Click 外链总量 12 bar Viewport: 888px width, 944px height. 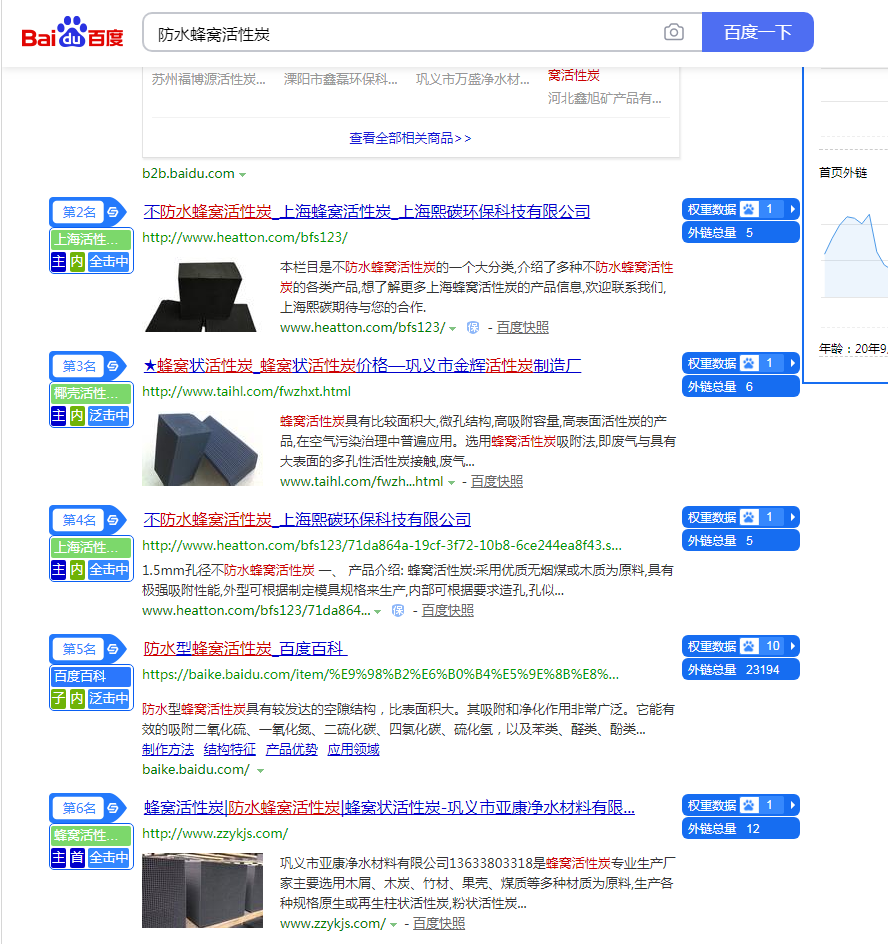point(741,829)
